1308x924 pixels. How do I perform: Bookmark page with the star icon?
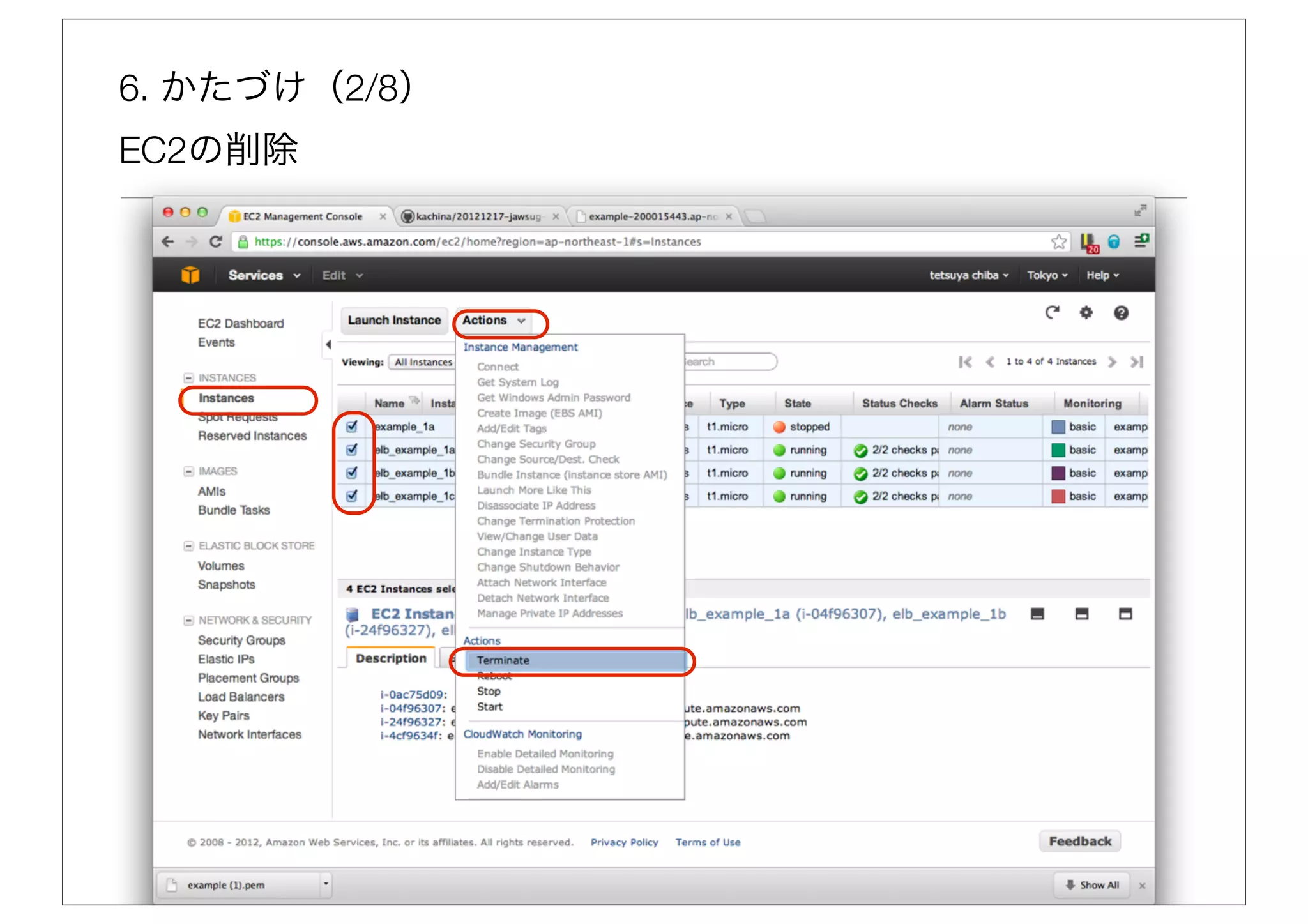click(1058, 242)
